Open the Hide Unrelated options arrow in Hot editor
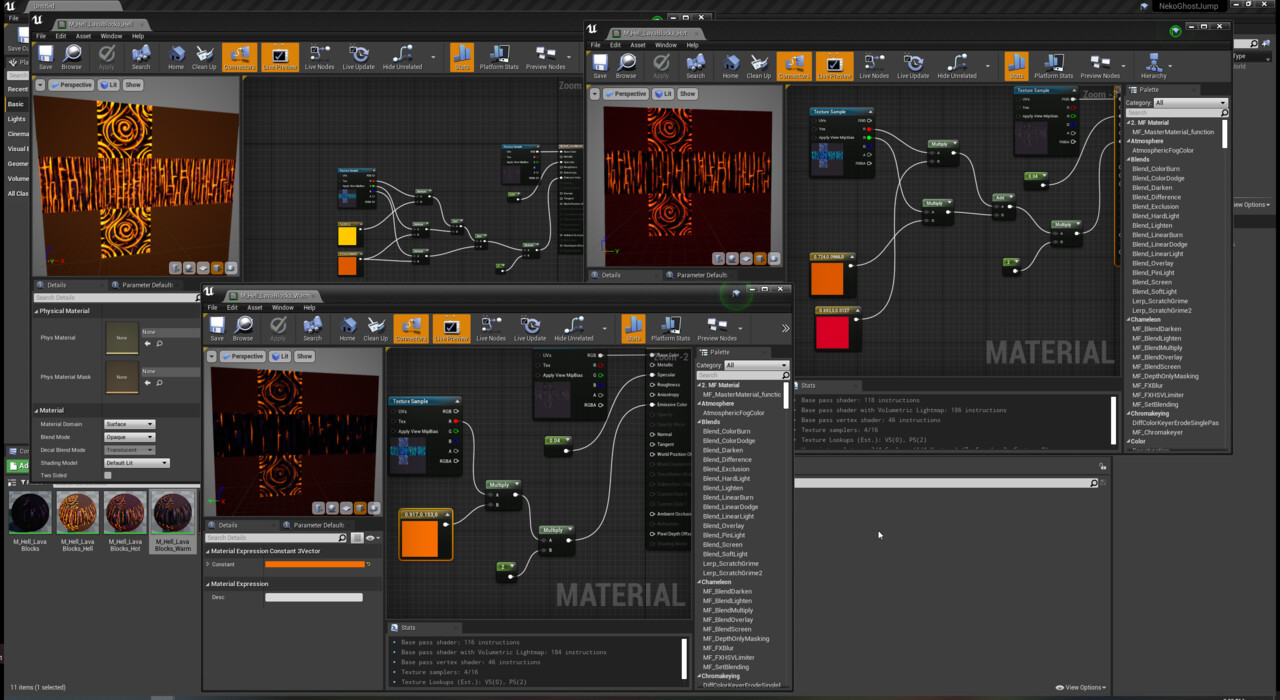Image resolution: width=1280 pixels, height=700 pixels. pyautogui.click(x=988, y=67)
